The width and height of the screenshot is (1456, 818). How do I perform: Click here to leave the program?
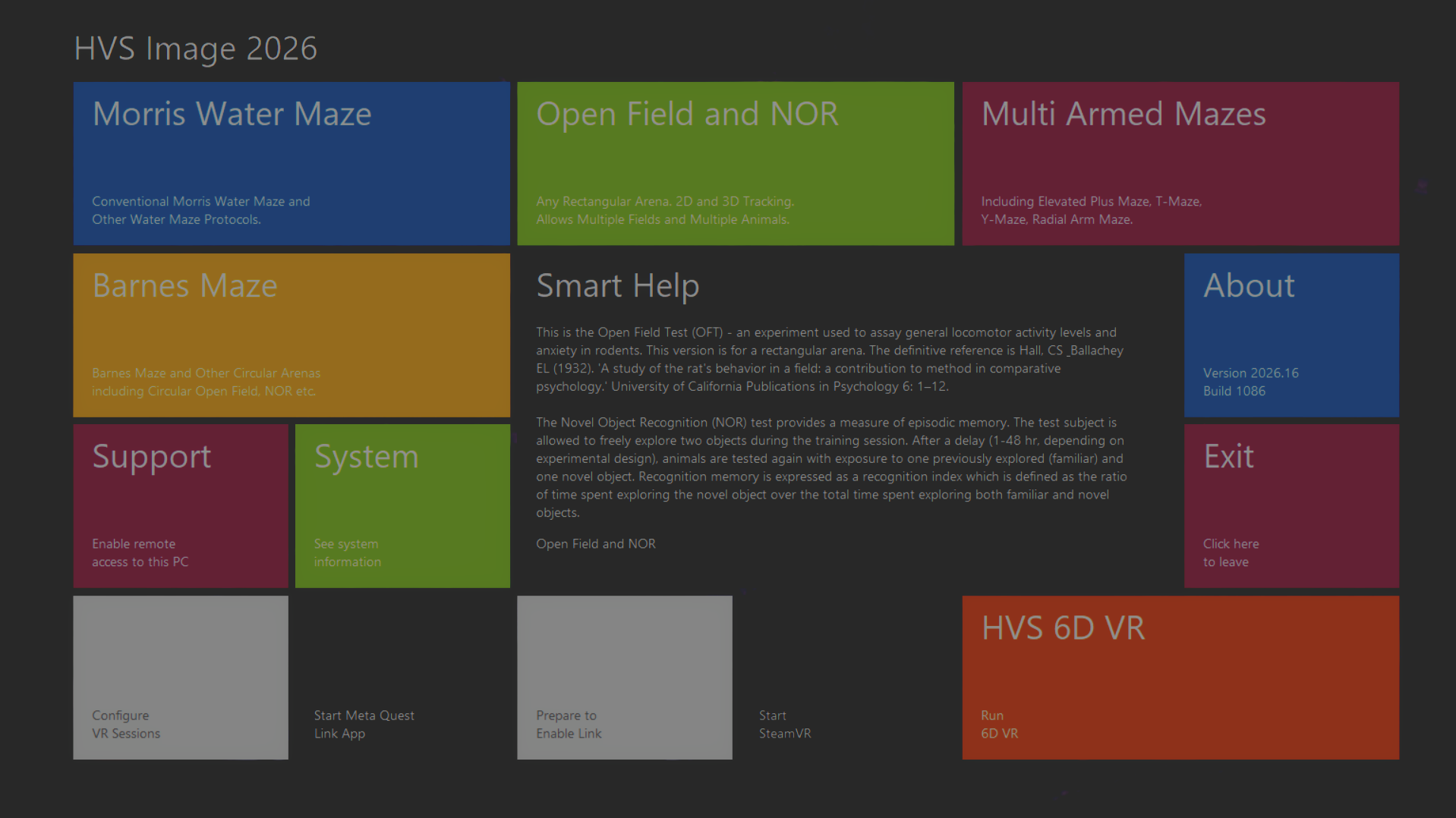(1231, 552)
